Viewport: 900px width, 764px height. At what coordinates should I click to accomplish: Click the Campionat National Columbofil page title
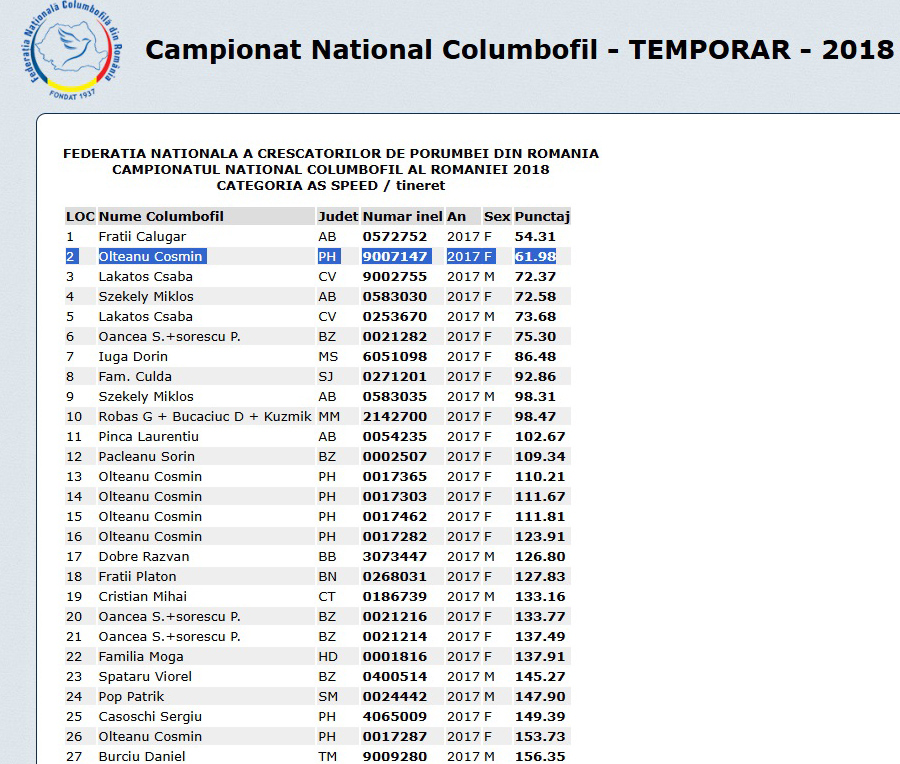click(x=519, y=50)
